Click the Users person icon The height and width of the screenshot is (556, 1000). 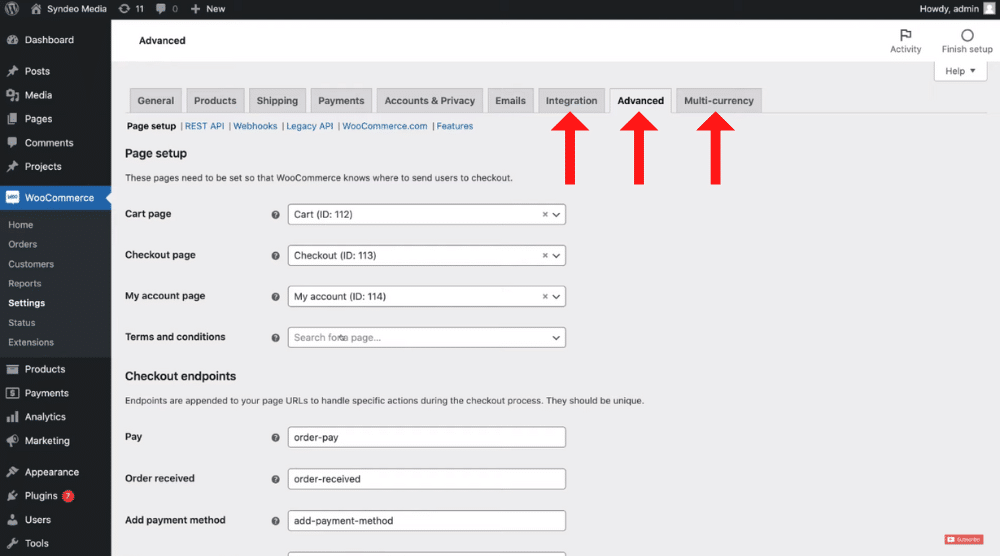coord(12,520)
